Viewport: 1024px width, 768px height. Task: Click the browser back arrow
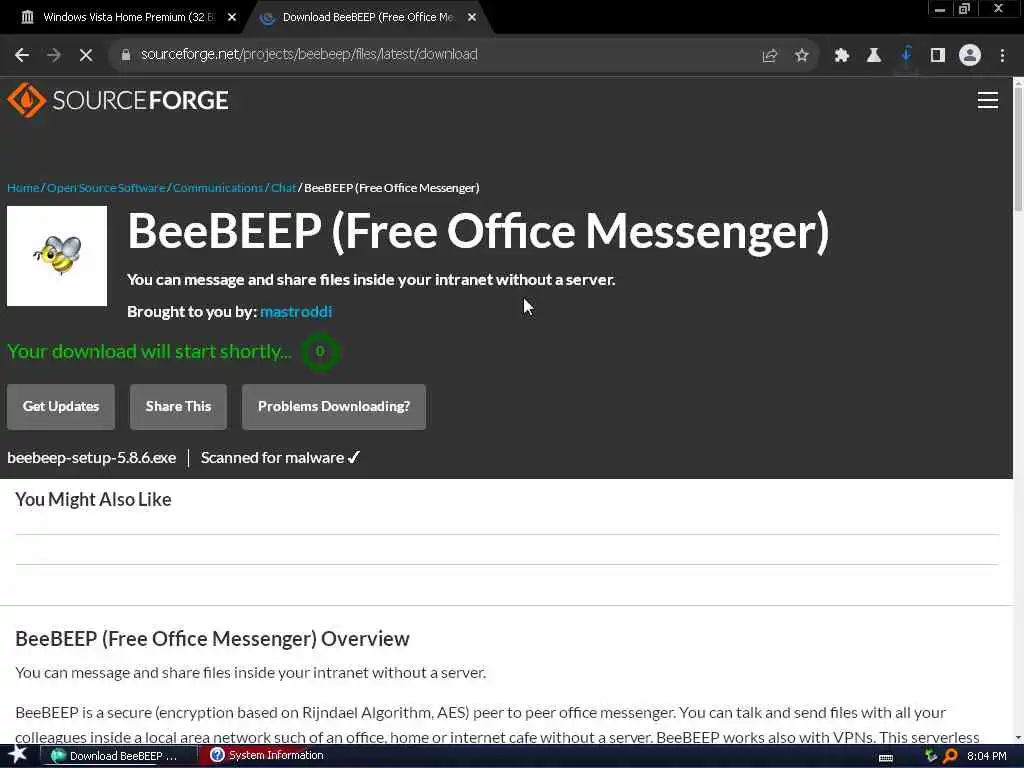(x=22, y=55)
